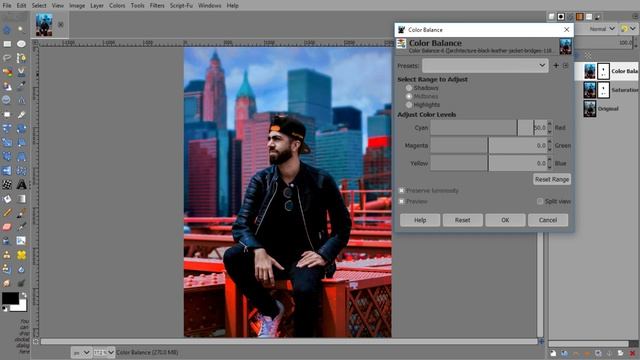Select the Saturation layer mask thumbnail

tap(603, 90)
